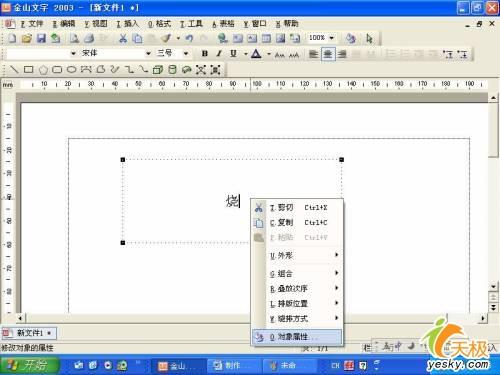Select the ellipse shape tool
500x375 pixels.
click(x=72, y=69)
